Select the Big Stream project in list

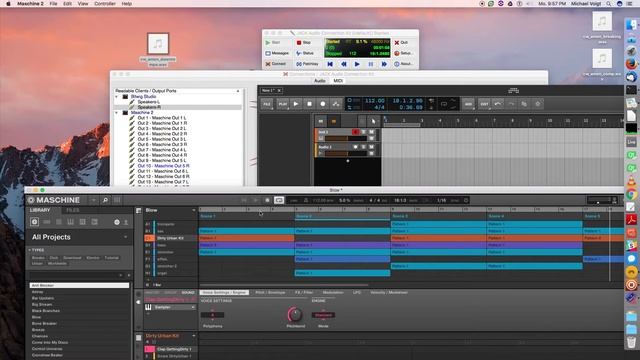(42, 304)
